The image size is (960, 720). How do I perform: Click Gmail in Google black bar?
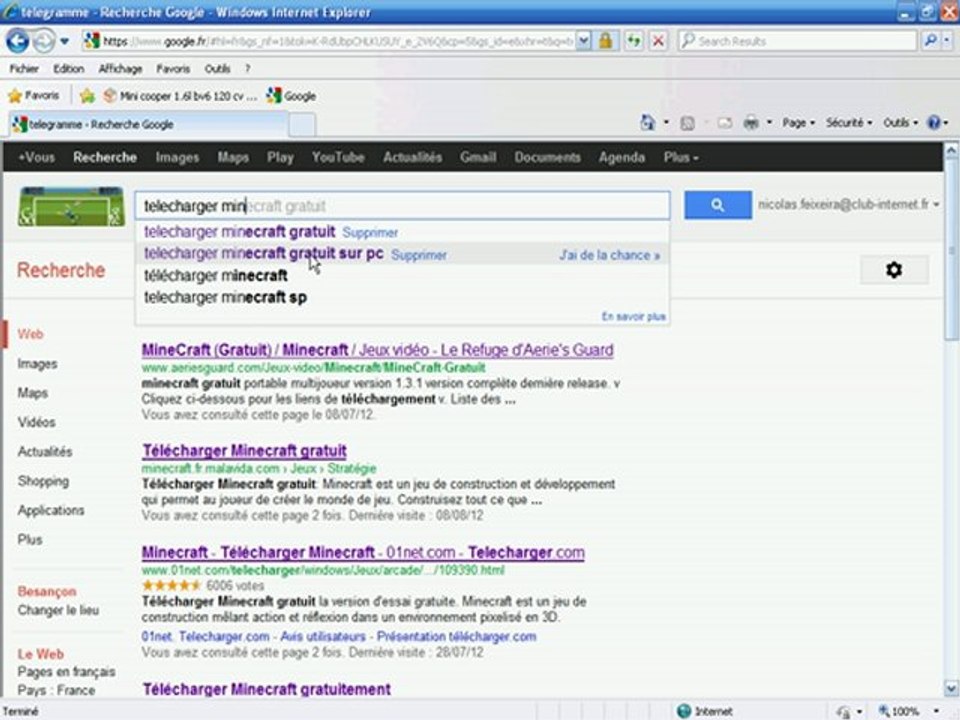click(x=478, y=157)
